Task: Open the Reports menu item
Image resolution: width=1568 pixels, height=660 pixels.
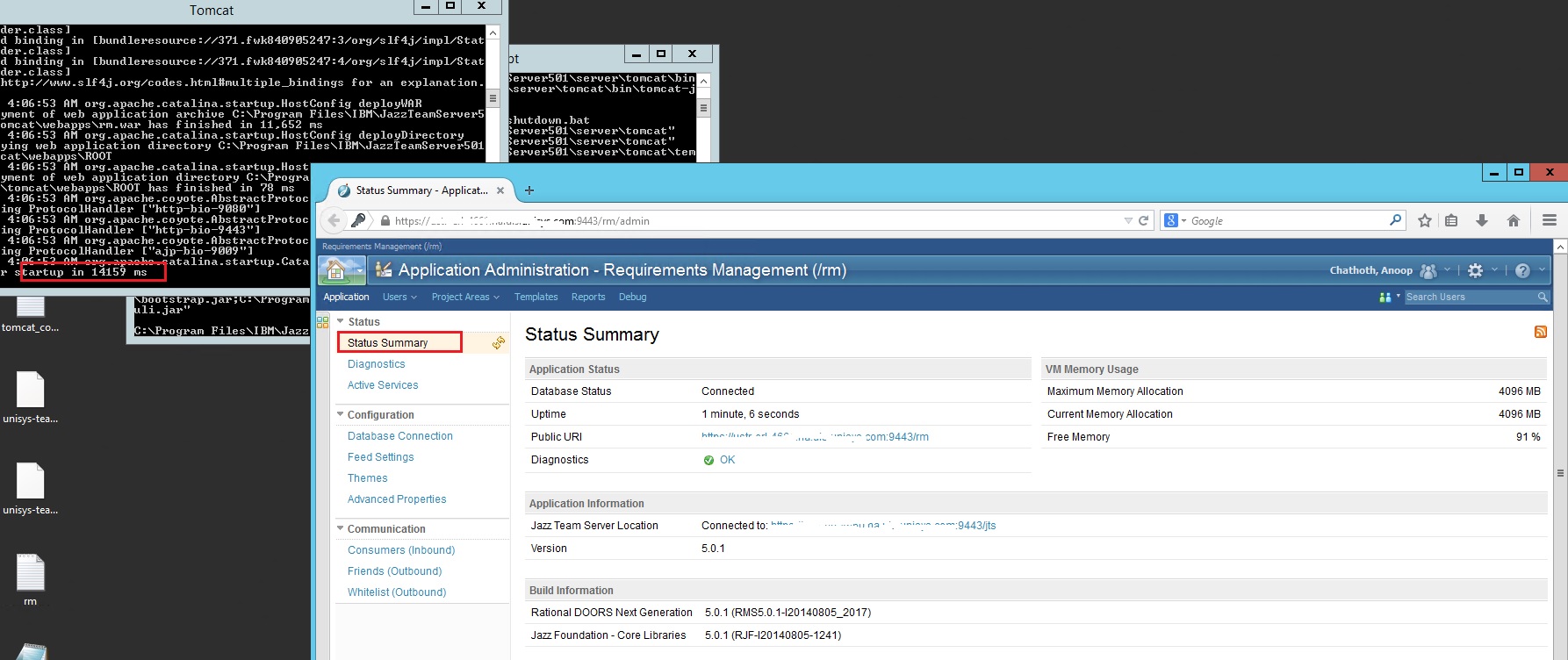Action: click(588, 297)
